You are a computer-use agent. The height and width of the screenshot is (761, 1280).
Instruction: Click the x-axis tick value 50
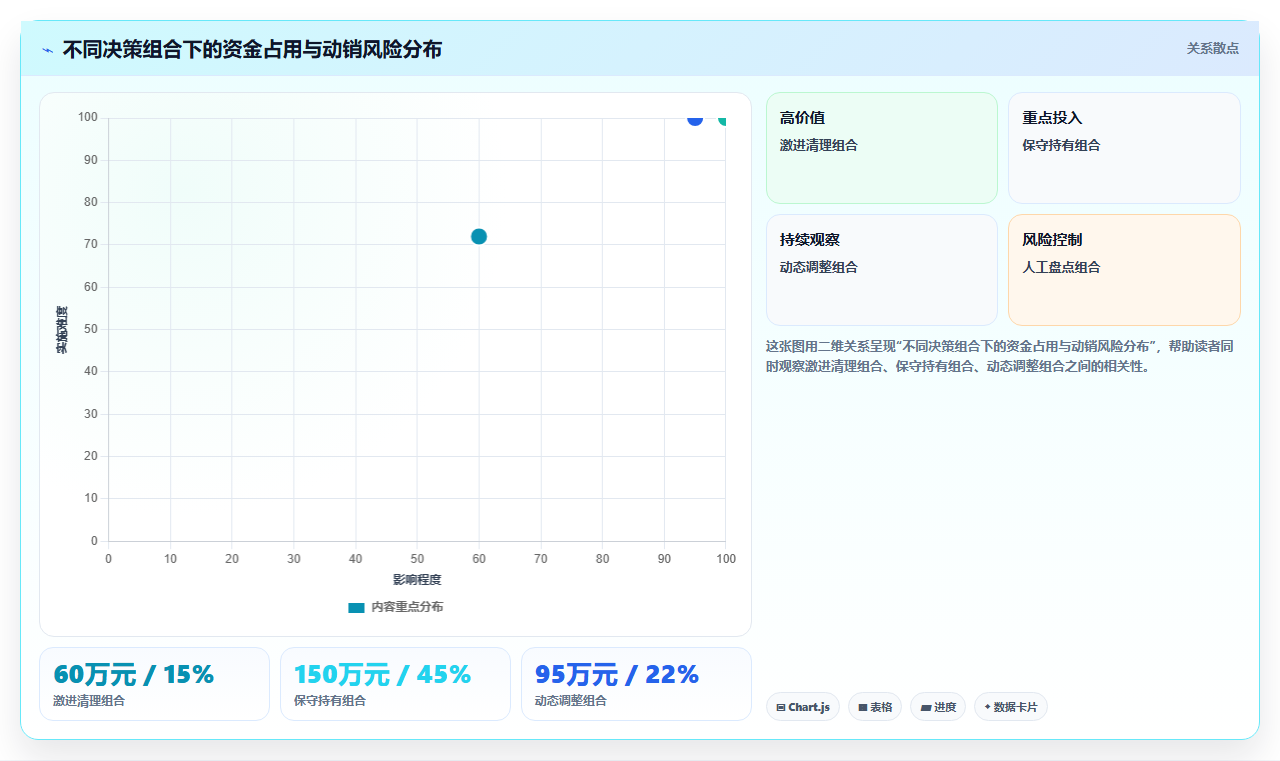[417, 559]
